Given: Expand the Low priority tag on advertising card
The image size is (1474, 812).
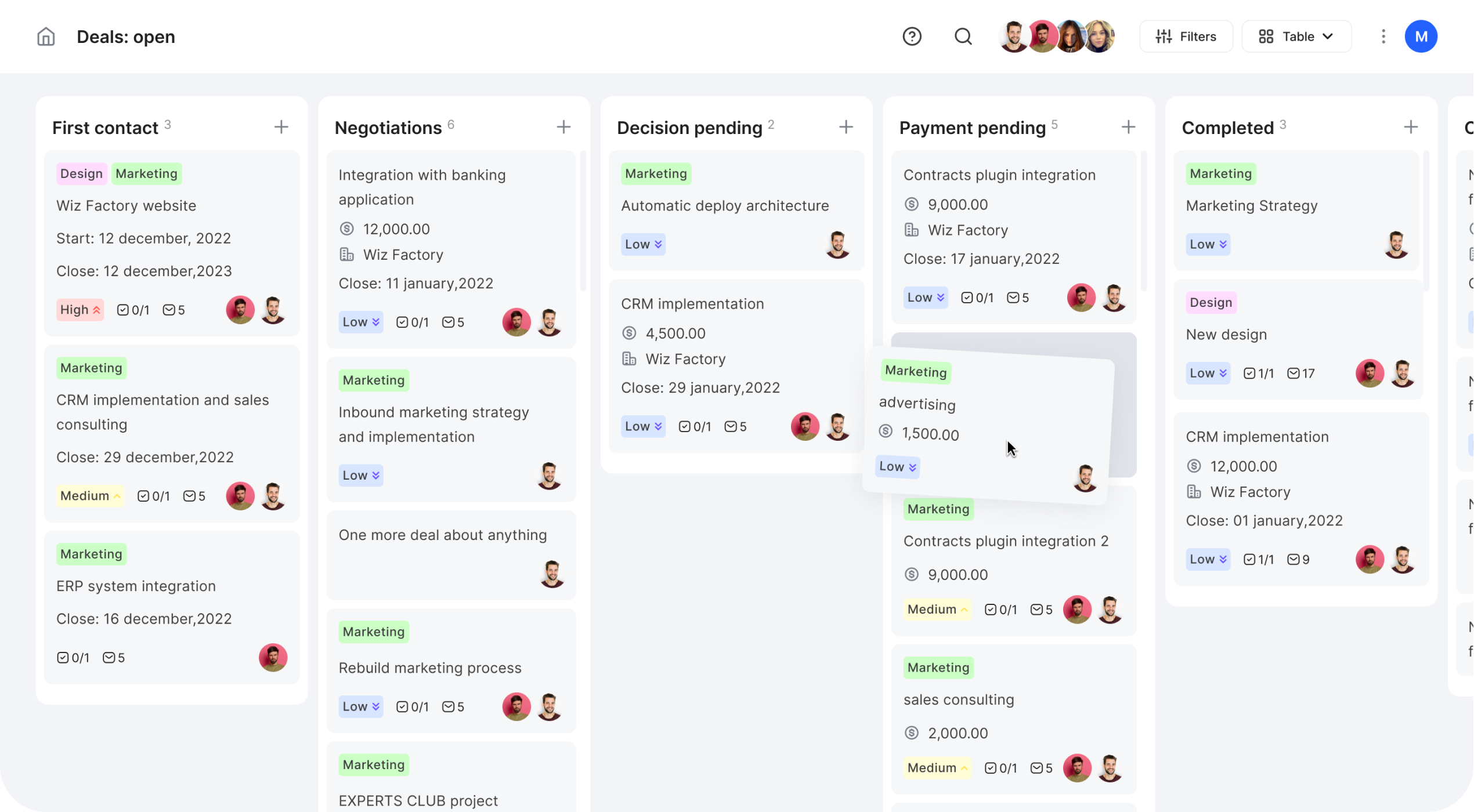Looking at the screenshot, I should coord(897,466).
